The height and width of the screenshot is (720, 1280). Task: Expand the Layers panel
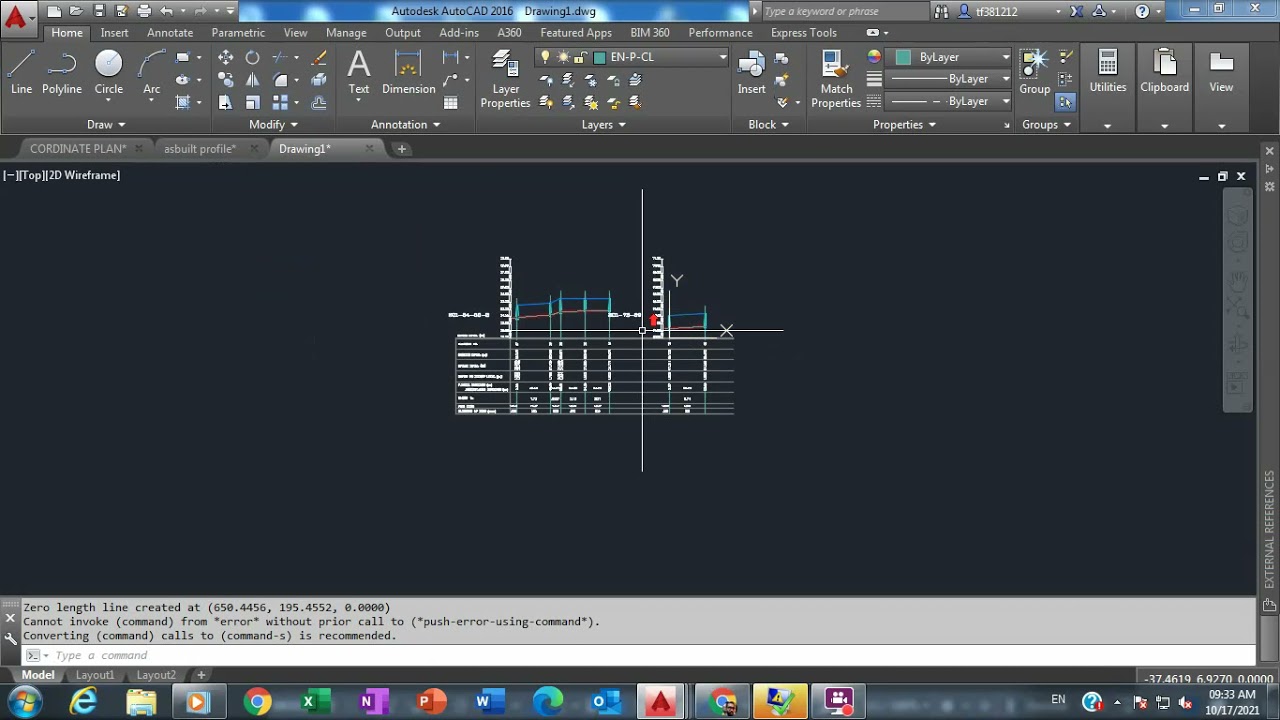click(x=604, y=125)
